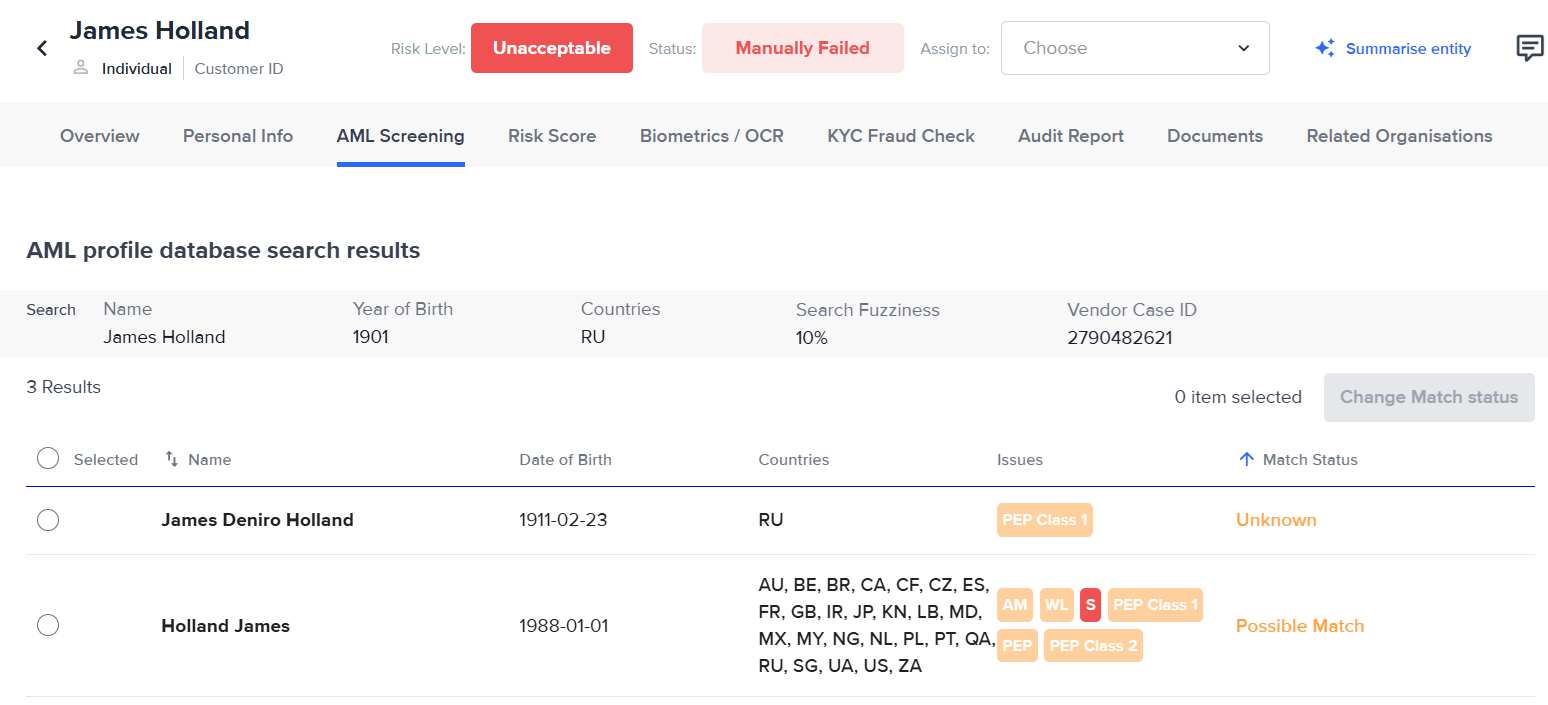This screenshot has width=1548, height=705.
Task: Select the James Deniro Holland result row
Action: pyautogui.click(x=48, y=520)
